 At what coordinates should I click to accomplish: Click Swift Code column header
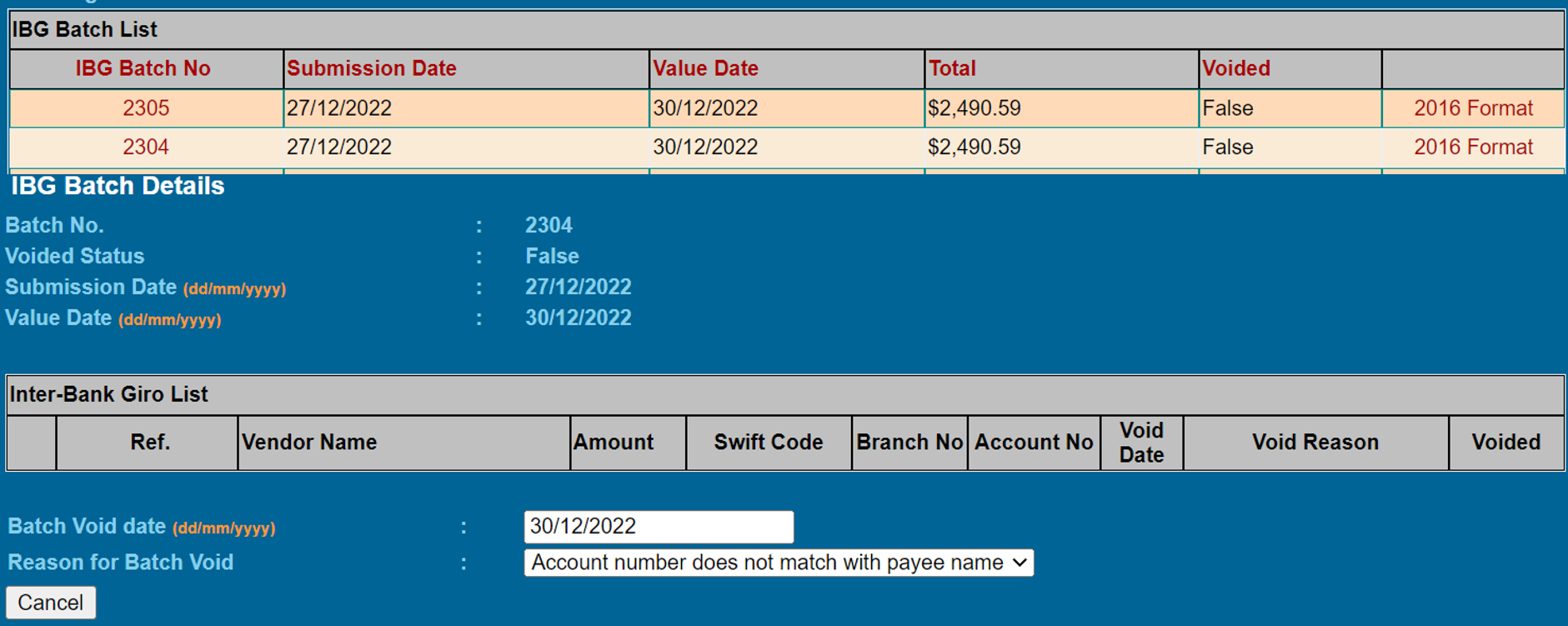pyautogui.click(x=768, y=443)
